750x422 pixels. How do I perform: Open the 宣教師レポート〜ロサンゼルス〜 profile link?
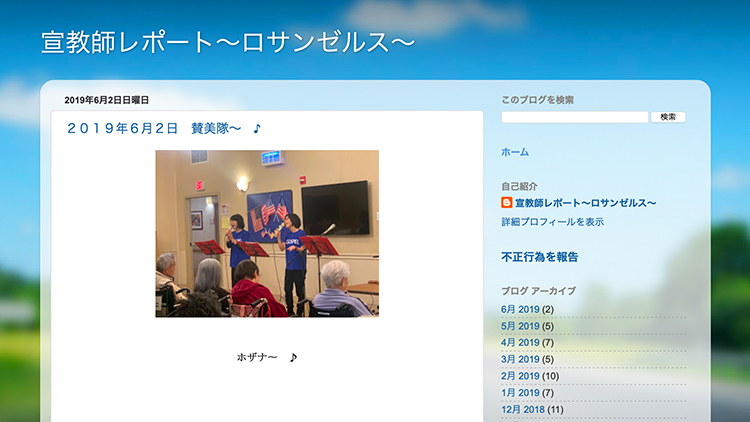point(585,203)
